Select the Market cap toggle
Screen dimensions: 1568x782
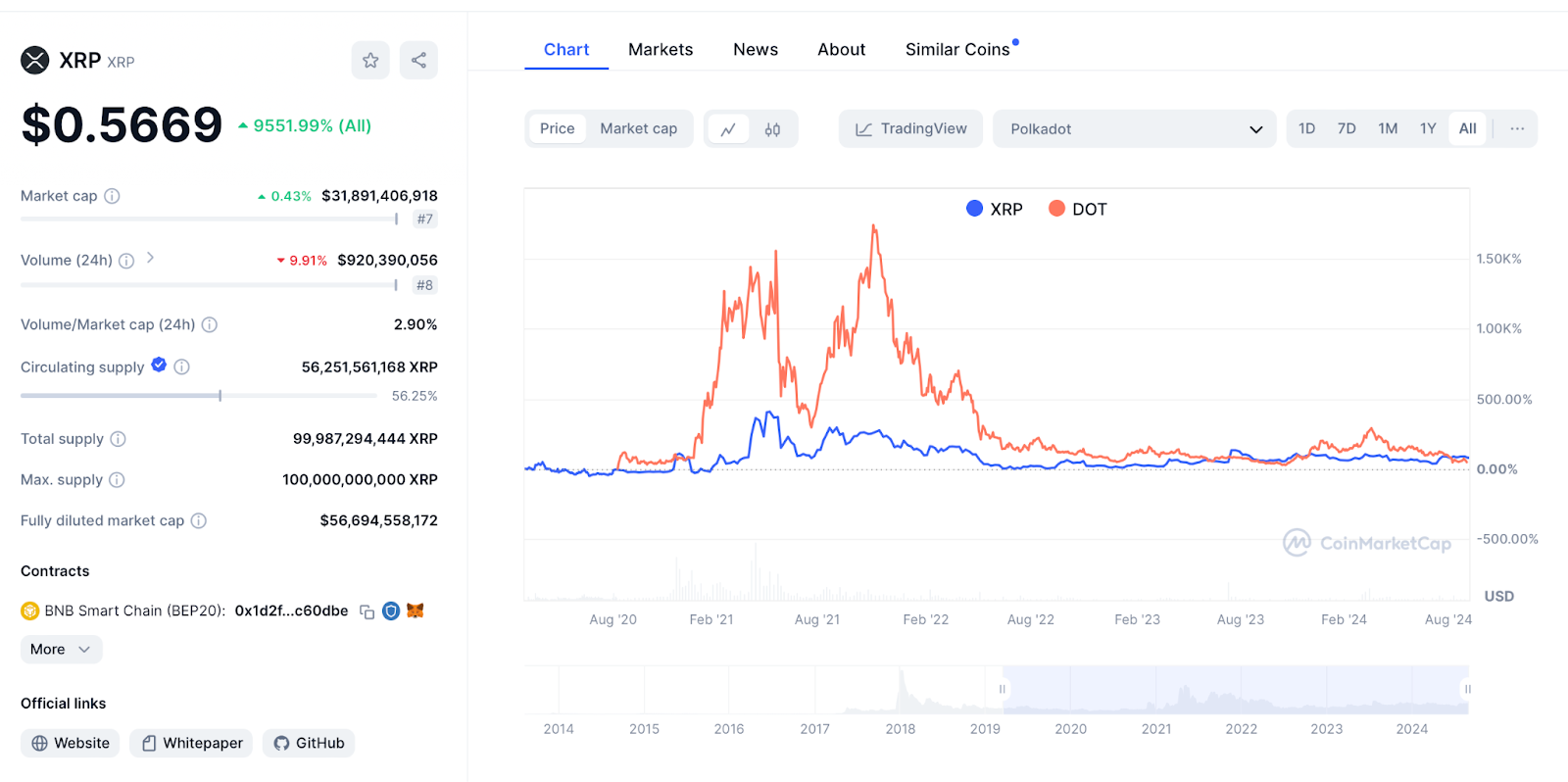point(639,129)
